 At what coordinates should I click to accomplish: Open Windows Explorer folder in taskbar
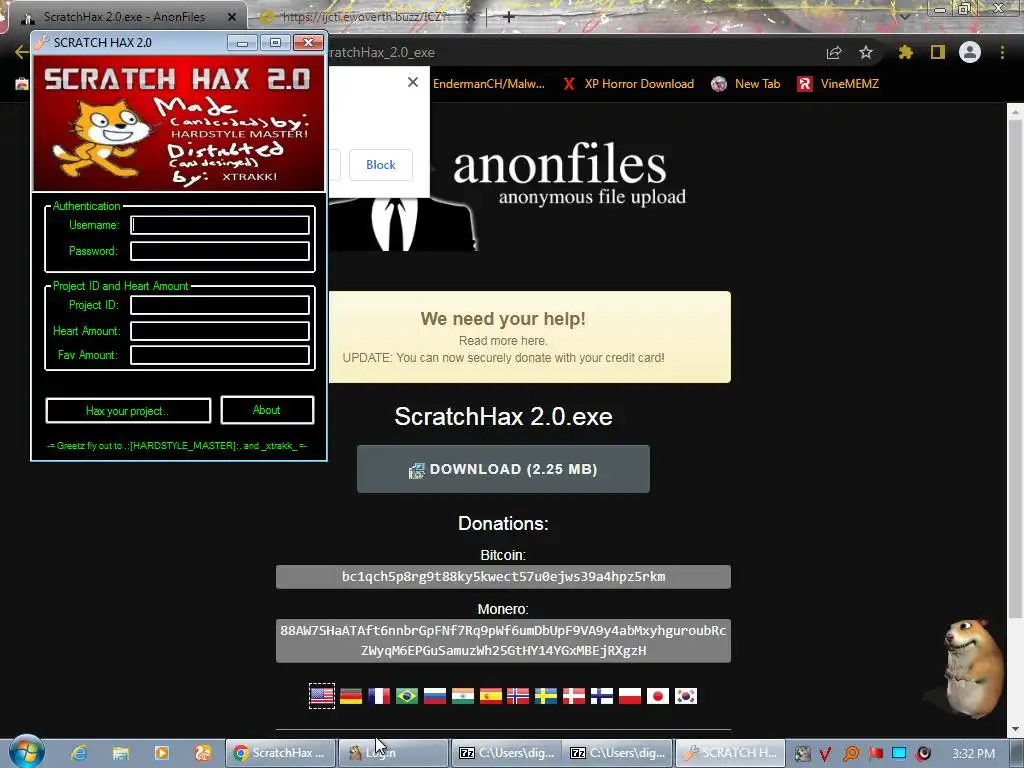pos(120,753)
